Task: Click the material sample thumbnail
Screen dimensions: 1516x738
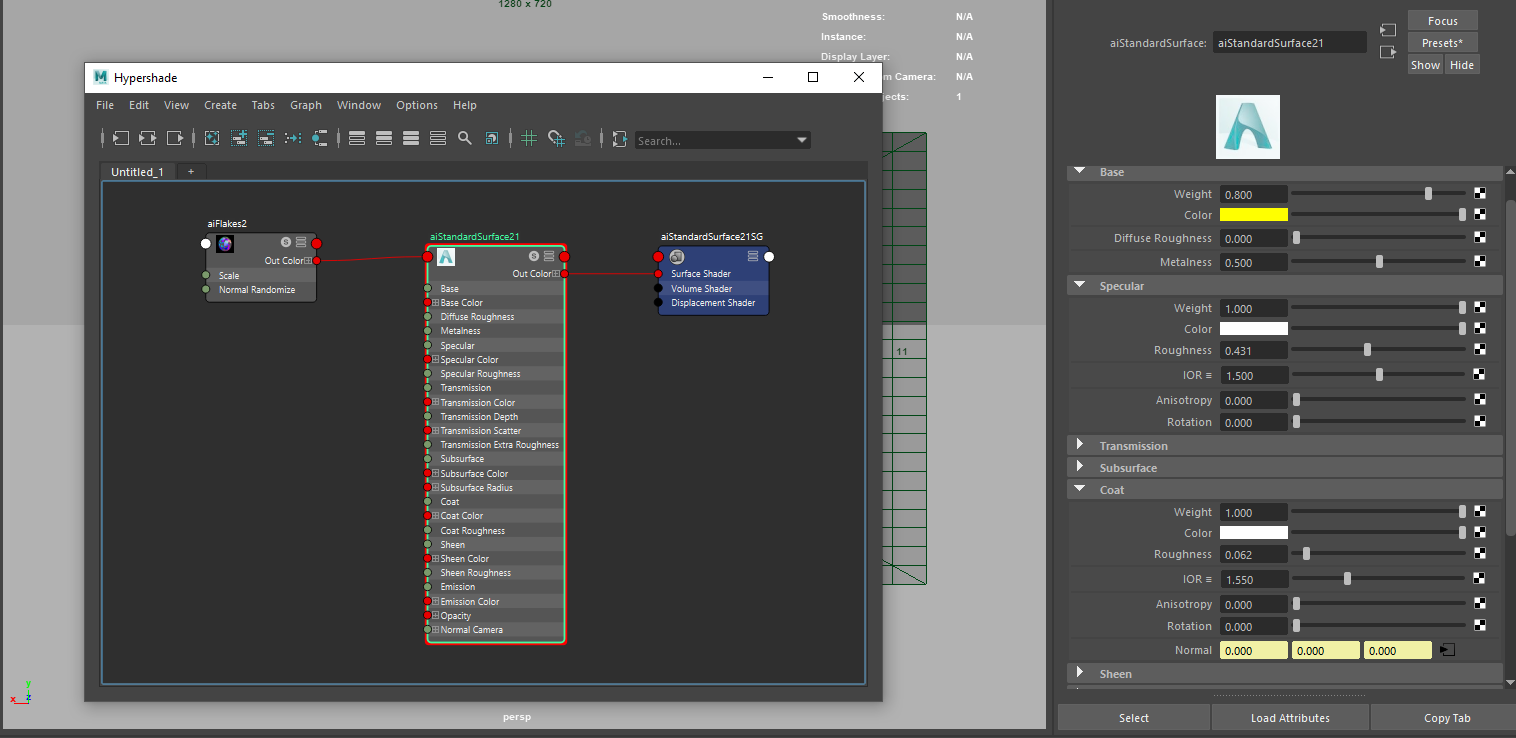Action: coord(1247,127)
